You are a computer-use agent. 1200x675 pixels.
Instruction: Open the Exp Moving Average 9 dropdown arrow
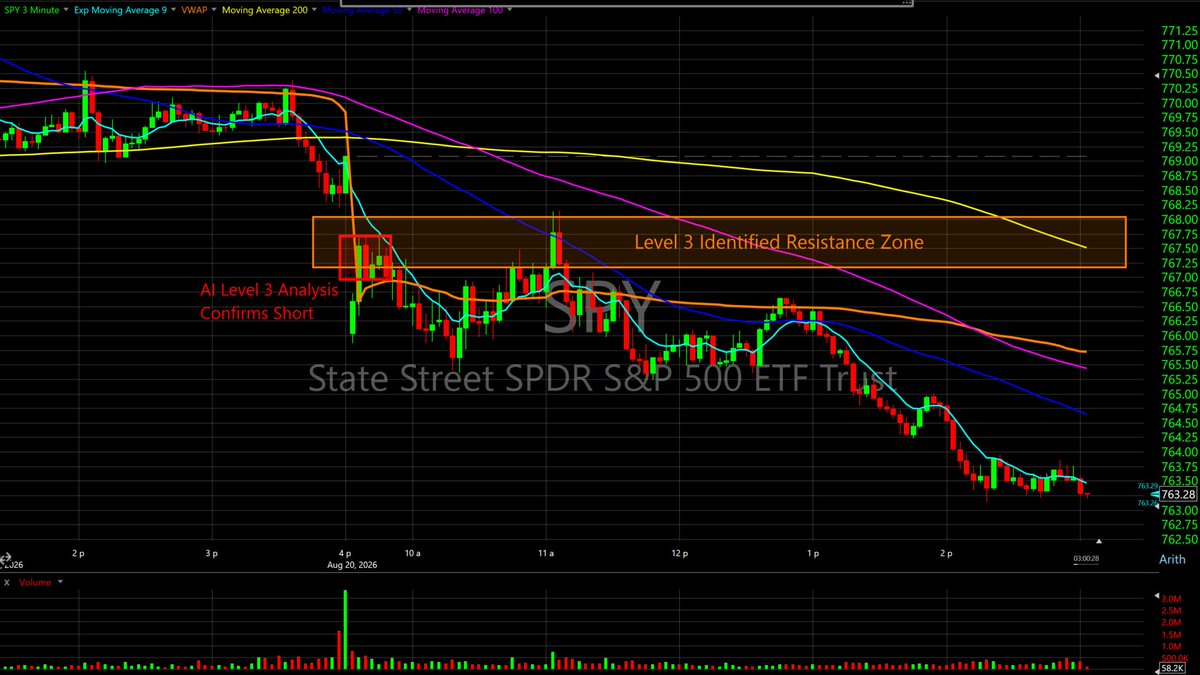[173, 10]
